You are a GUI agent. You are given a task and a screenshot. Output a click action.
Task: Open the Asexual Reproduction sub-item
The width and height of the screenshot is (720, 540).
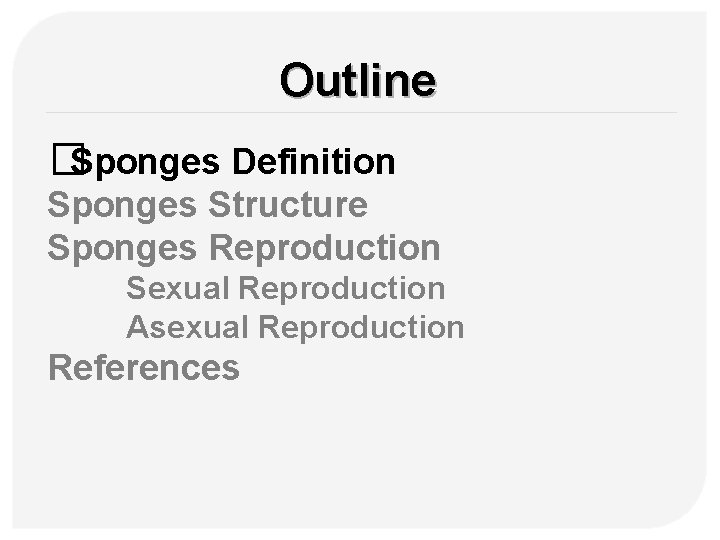[x=295, y=326]
